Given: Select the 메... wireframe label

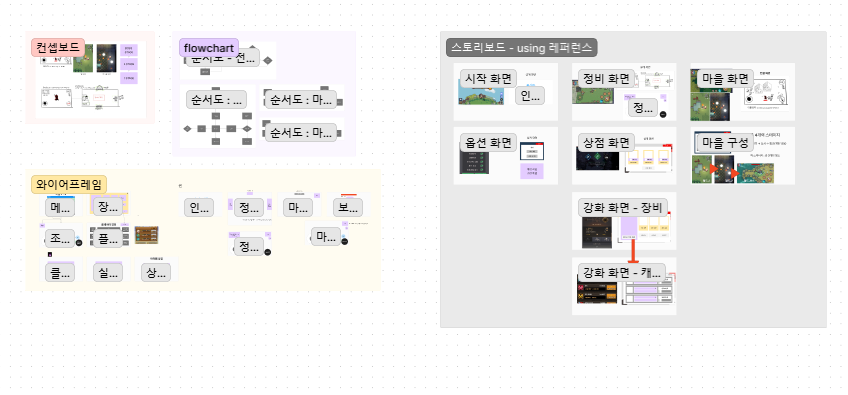Looking at the screenshot, I should pyautogui.click(x=61, y=208).
